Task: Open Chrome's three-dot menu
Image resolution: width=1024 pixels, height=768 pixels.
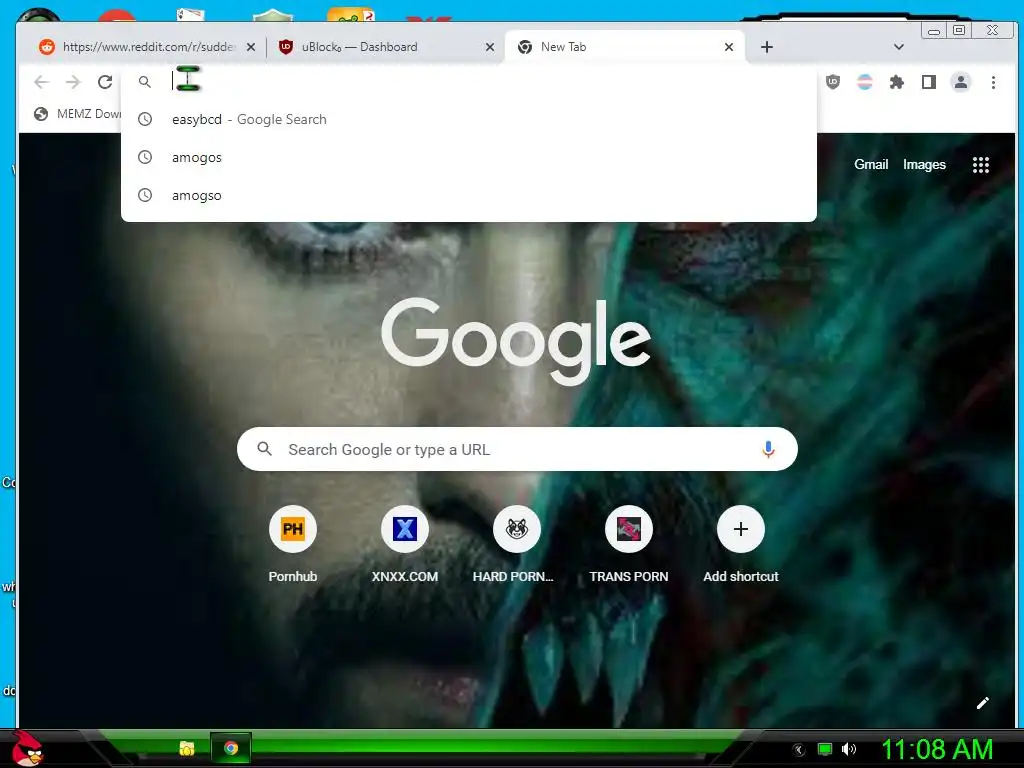Action: (993, 82)
